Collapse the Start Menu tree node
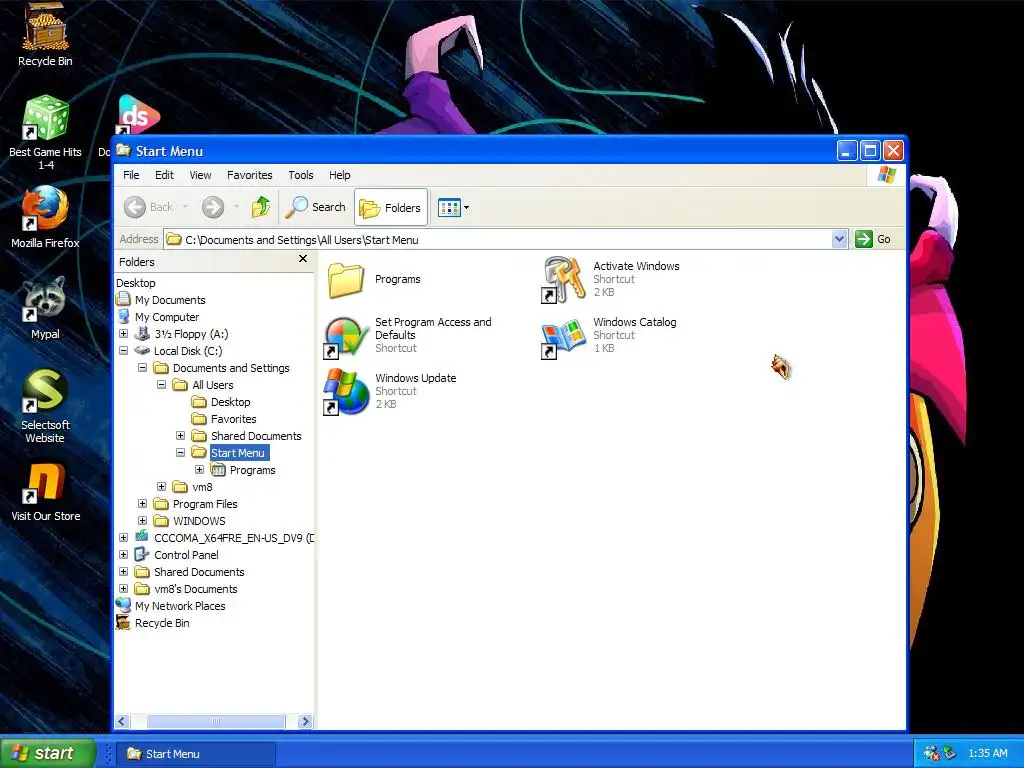1024x768 pixels. pyautogui.click(x=180, y=453)
